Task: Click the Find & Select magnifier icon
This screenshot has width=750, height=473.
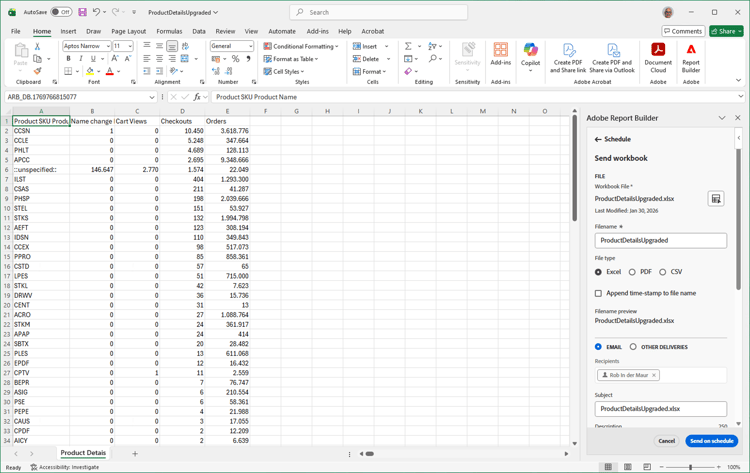Action: (x=432, y=58)
